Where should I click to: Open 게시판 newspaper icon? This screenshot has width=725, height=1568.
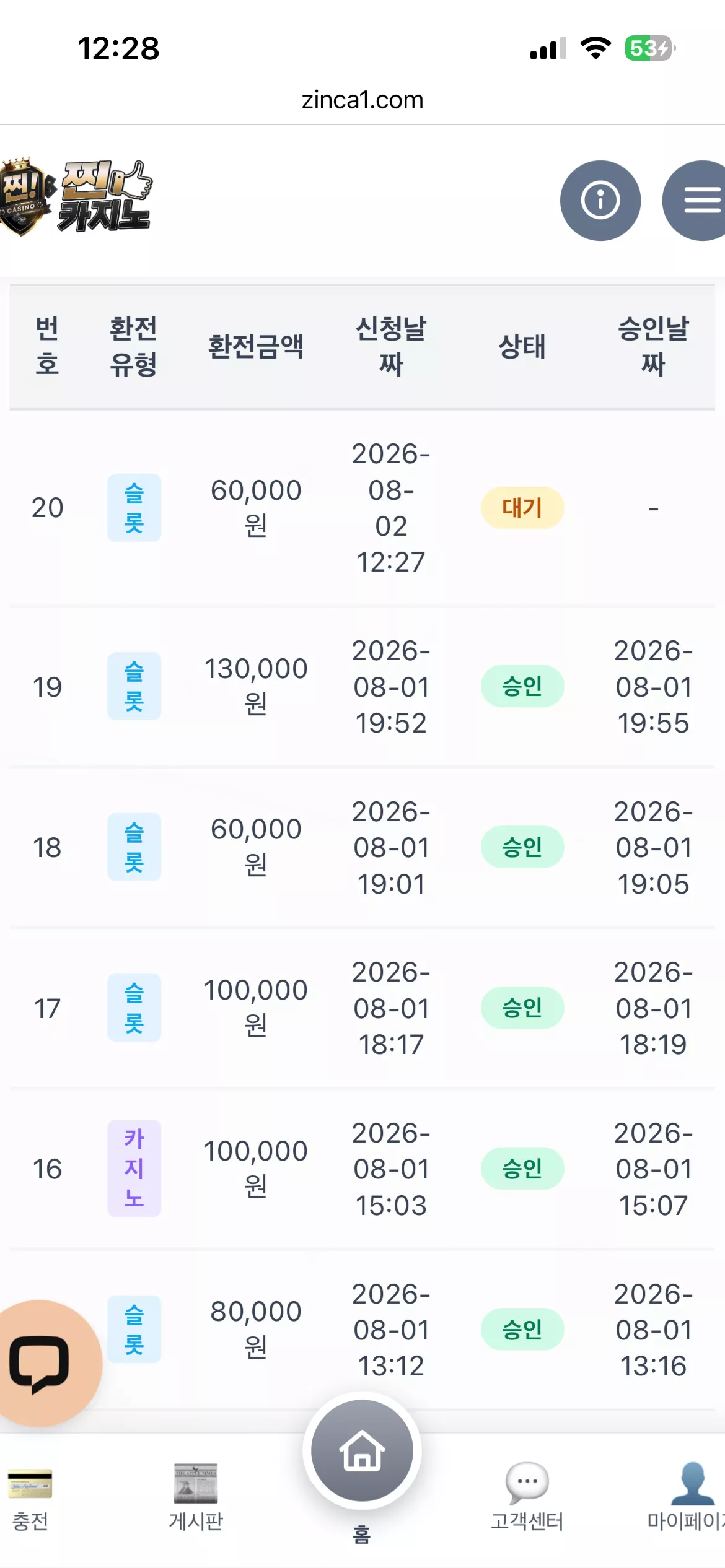point(196,1483)
